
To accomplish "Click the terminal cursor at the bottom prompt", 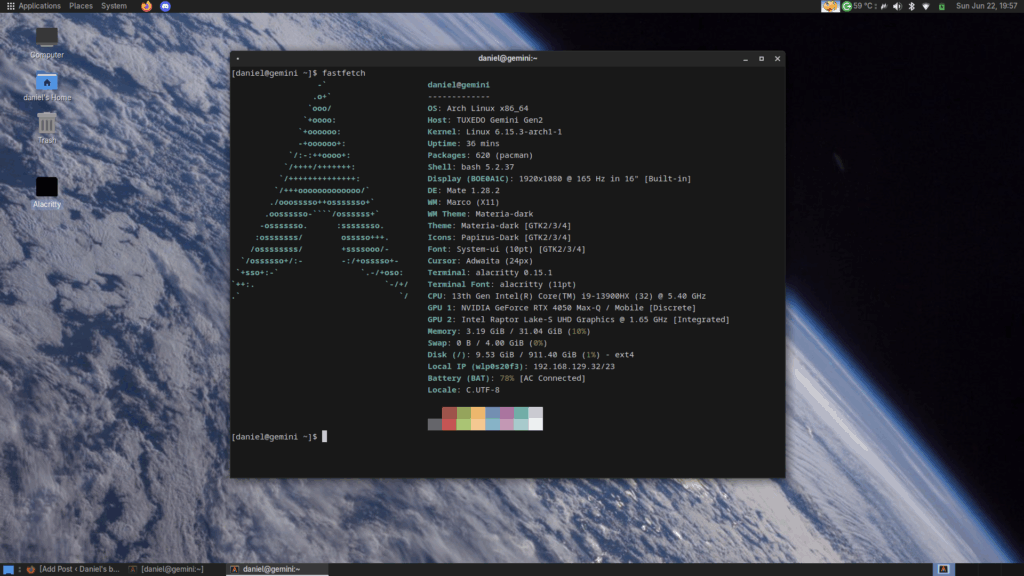I will [x=325, y=436].
